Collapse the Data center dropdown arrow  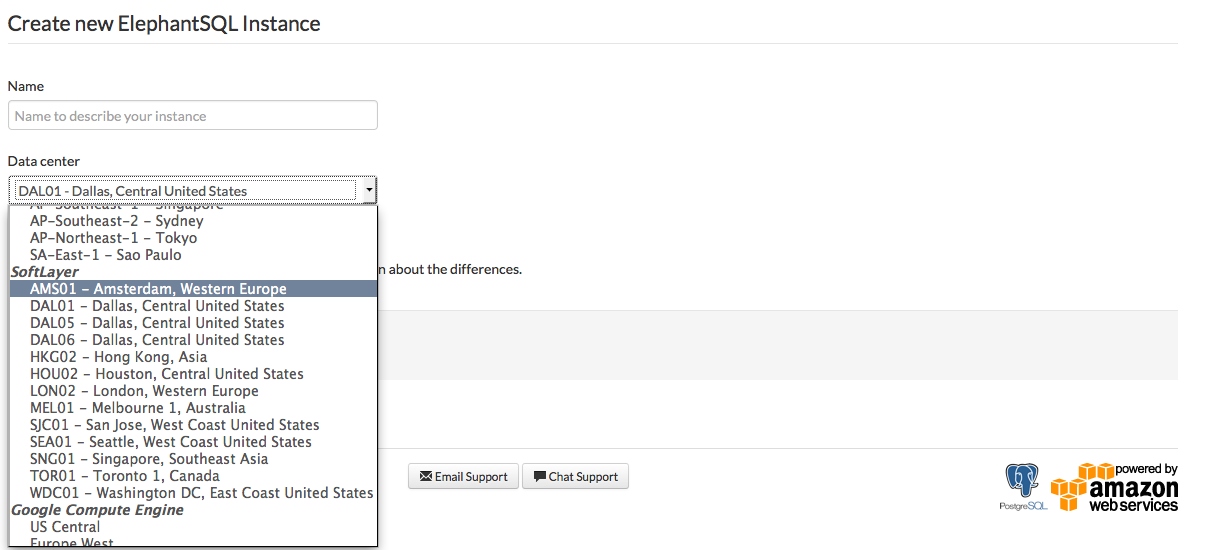tap(369, 190)
